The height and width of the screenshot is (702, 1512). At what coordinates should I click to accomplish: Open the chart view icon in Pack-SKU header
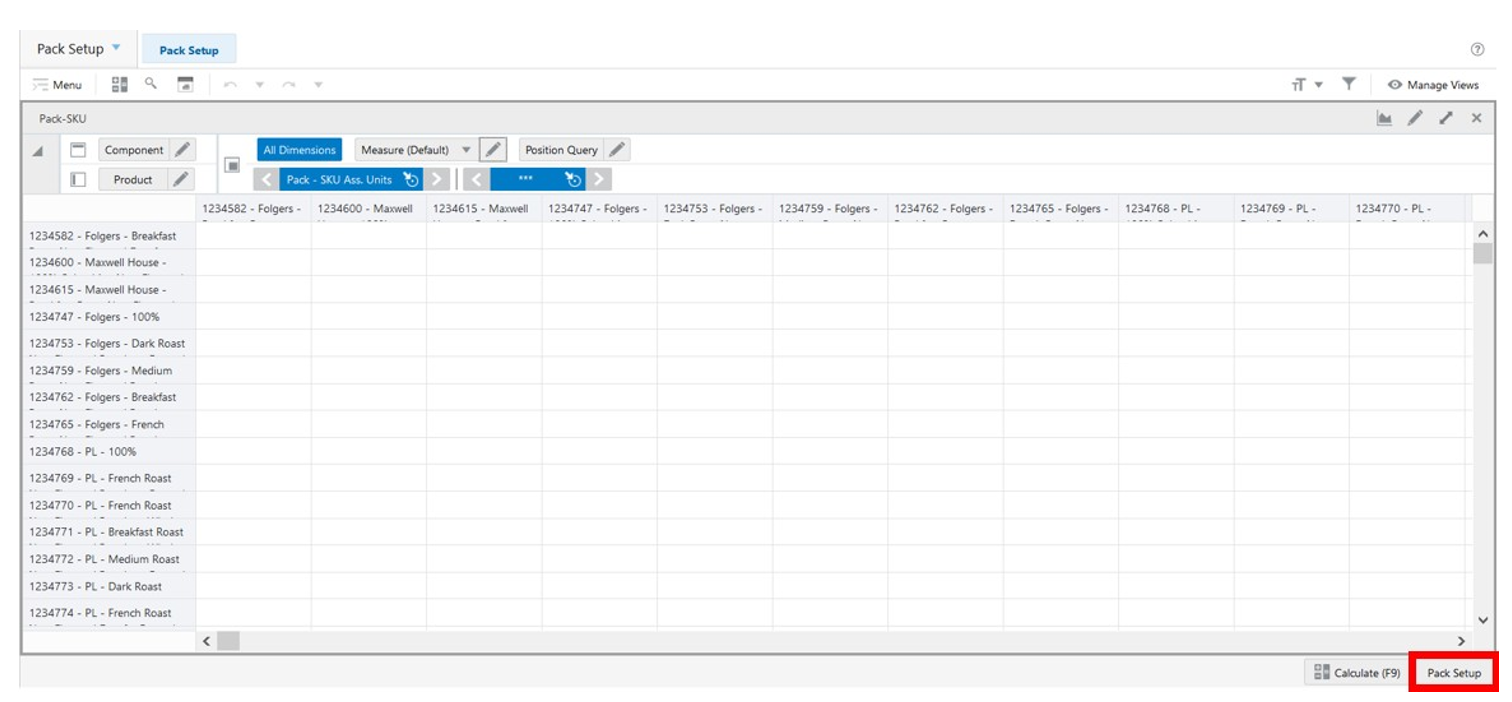(x=1384, y=118)
